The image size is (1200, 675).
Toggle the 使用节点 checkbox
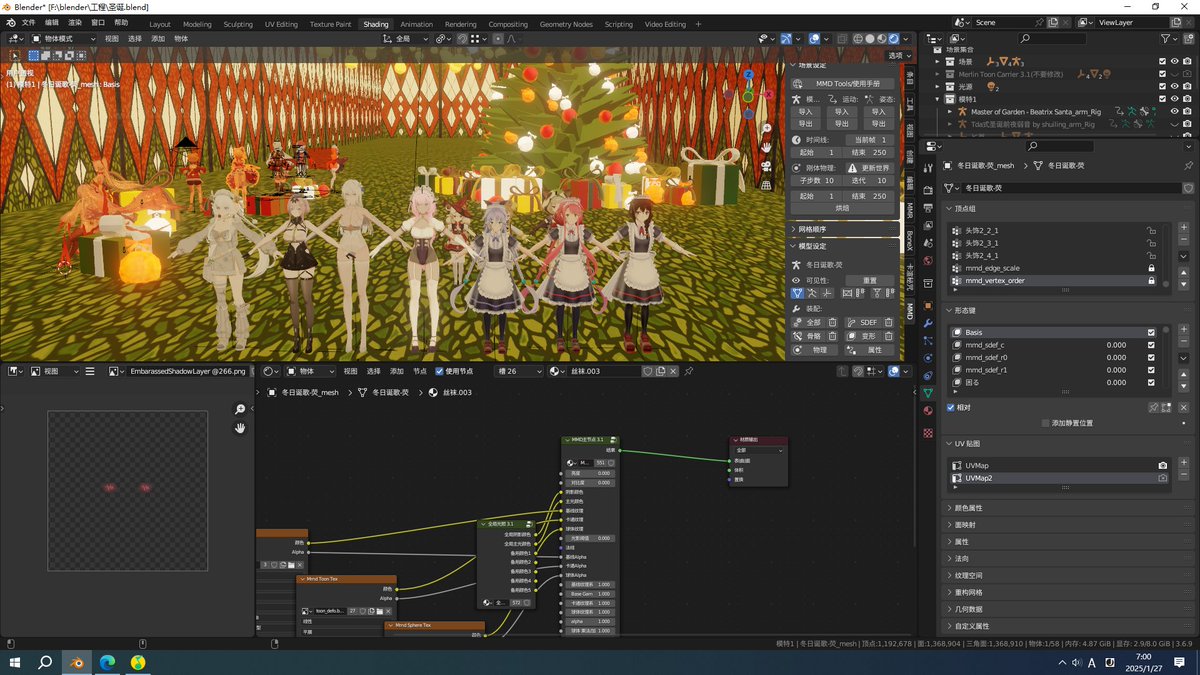click(x=440, y=371)
